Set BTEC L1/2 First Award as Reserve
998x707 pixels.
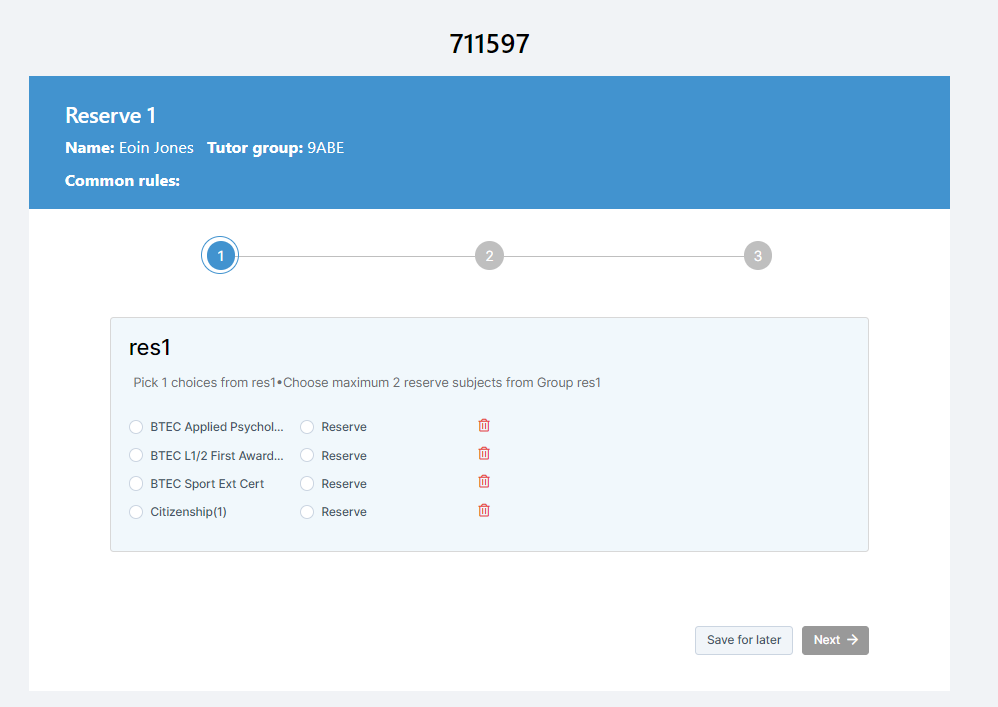coord(307,456)
